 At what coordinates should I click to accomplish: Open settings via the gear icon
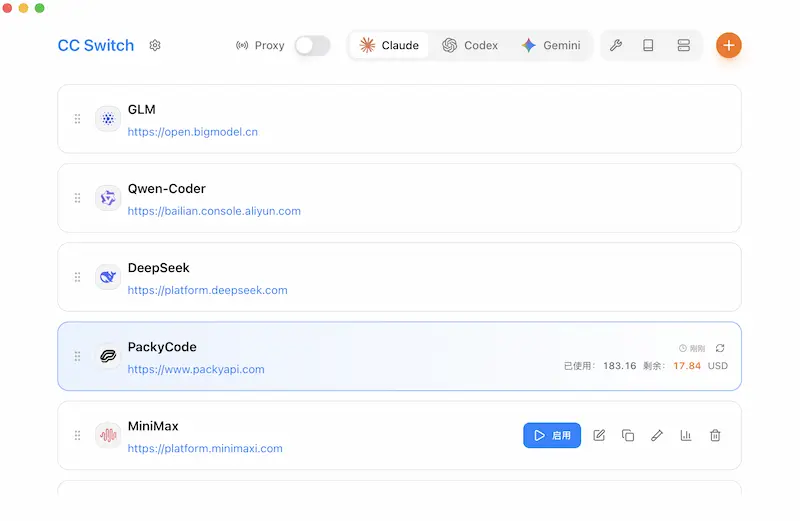click(155, 45)
